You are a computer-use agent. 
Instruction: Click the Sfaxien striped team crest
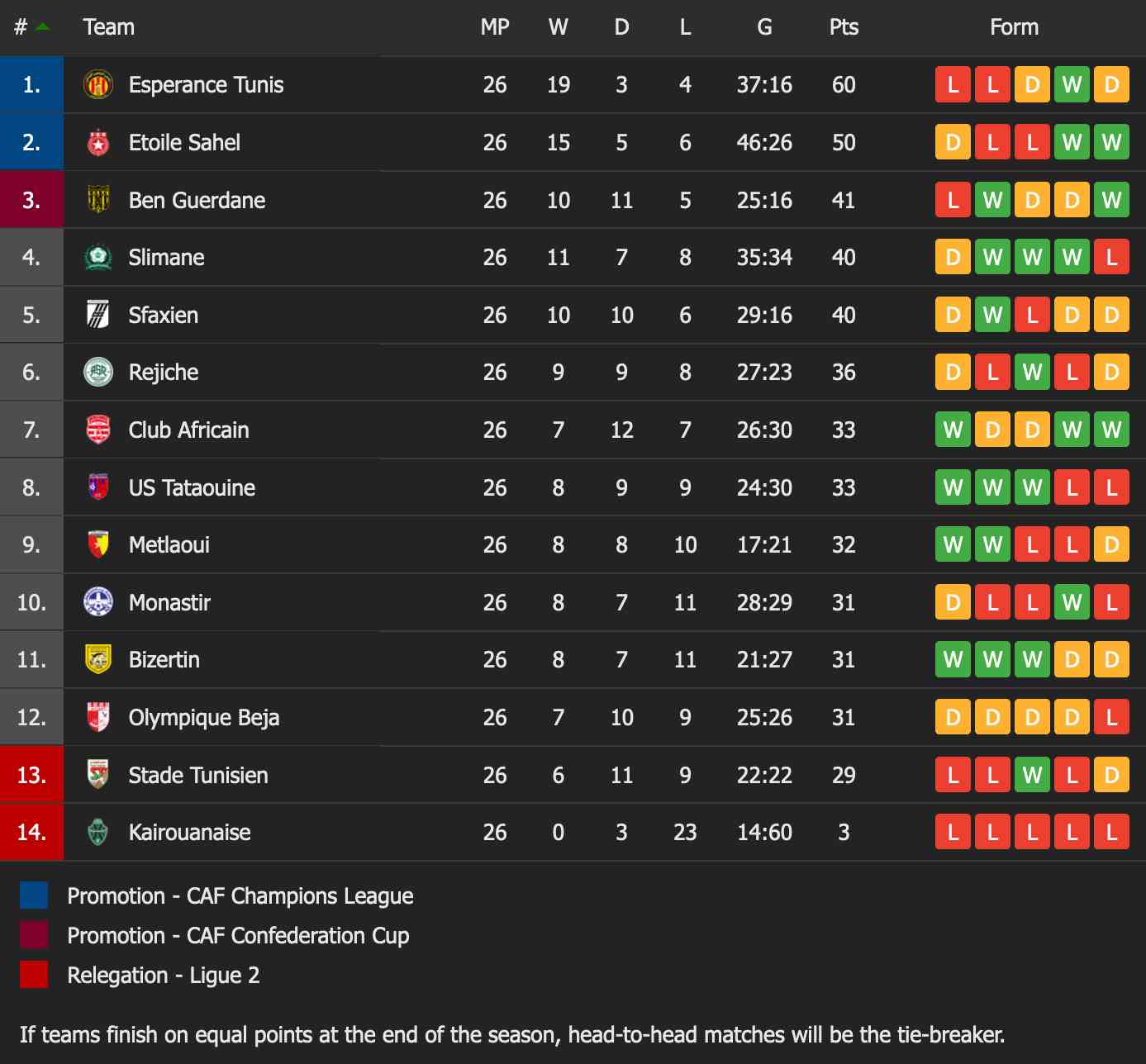(98, 315)
